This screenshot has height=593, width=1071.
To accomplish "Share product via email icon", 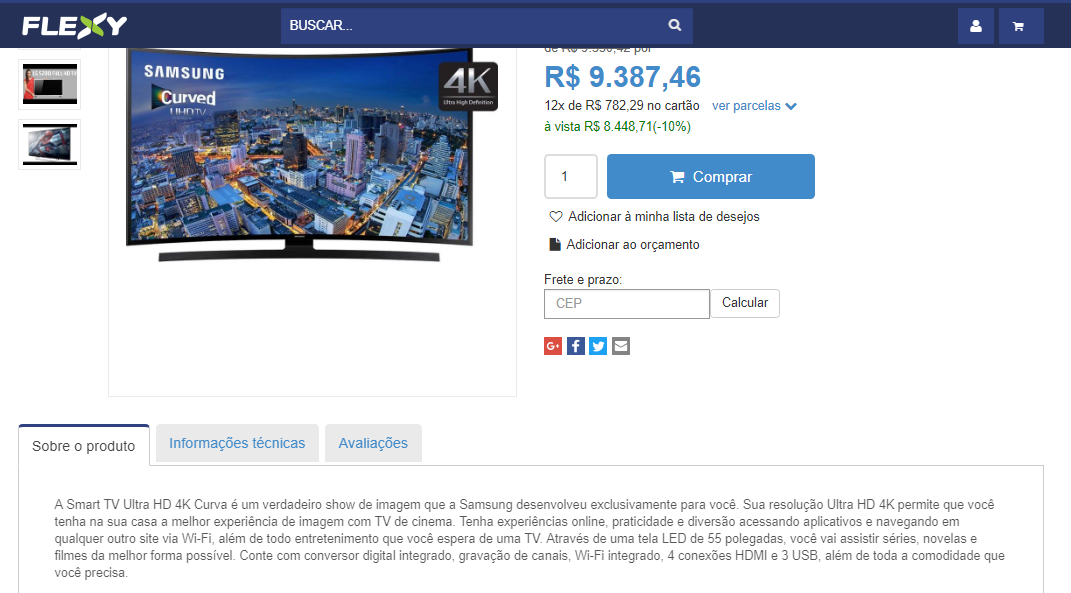I will (x=621, y=346).
